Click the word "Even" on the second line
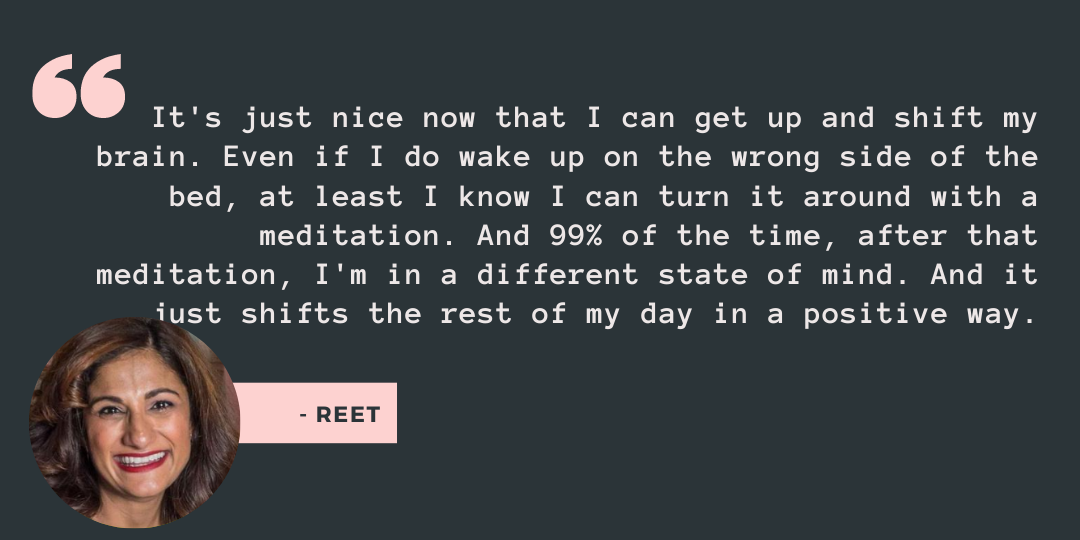 259,157
